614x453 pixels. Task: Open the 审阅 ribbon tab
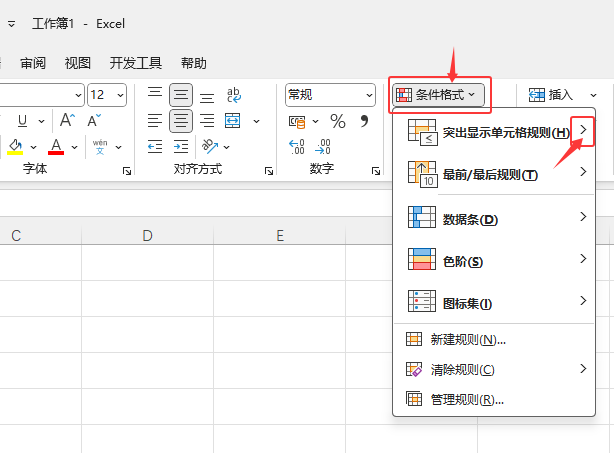(x=33, y=63)
